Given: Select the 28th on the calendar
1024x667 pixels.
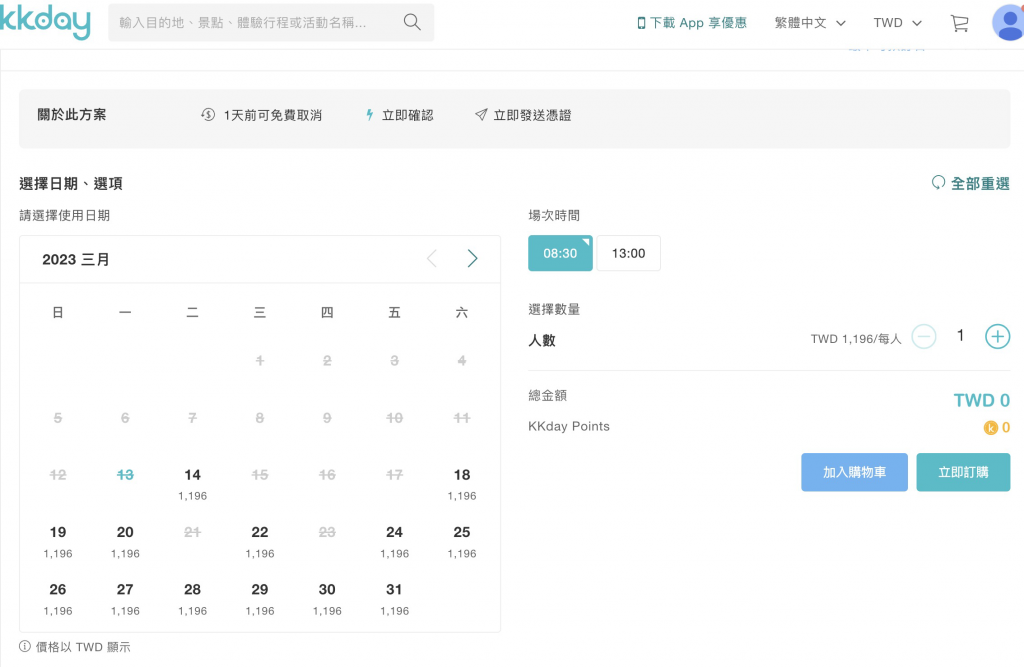Looking at the screenshot, I should click(x=193, y=599).
